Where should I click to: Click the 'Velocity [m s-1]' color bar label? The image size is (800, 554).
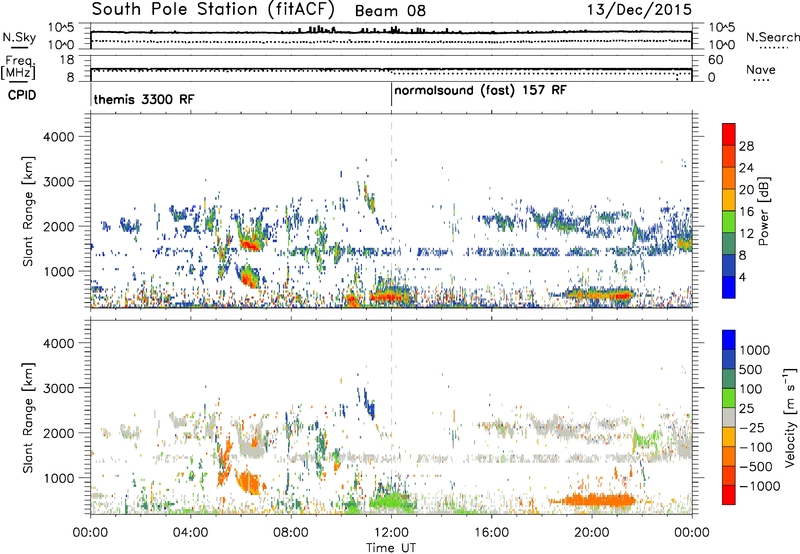pyautogui.click(x=790, y=417)
